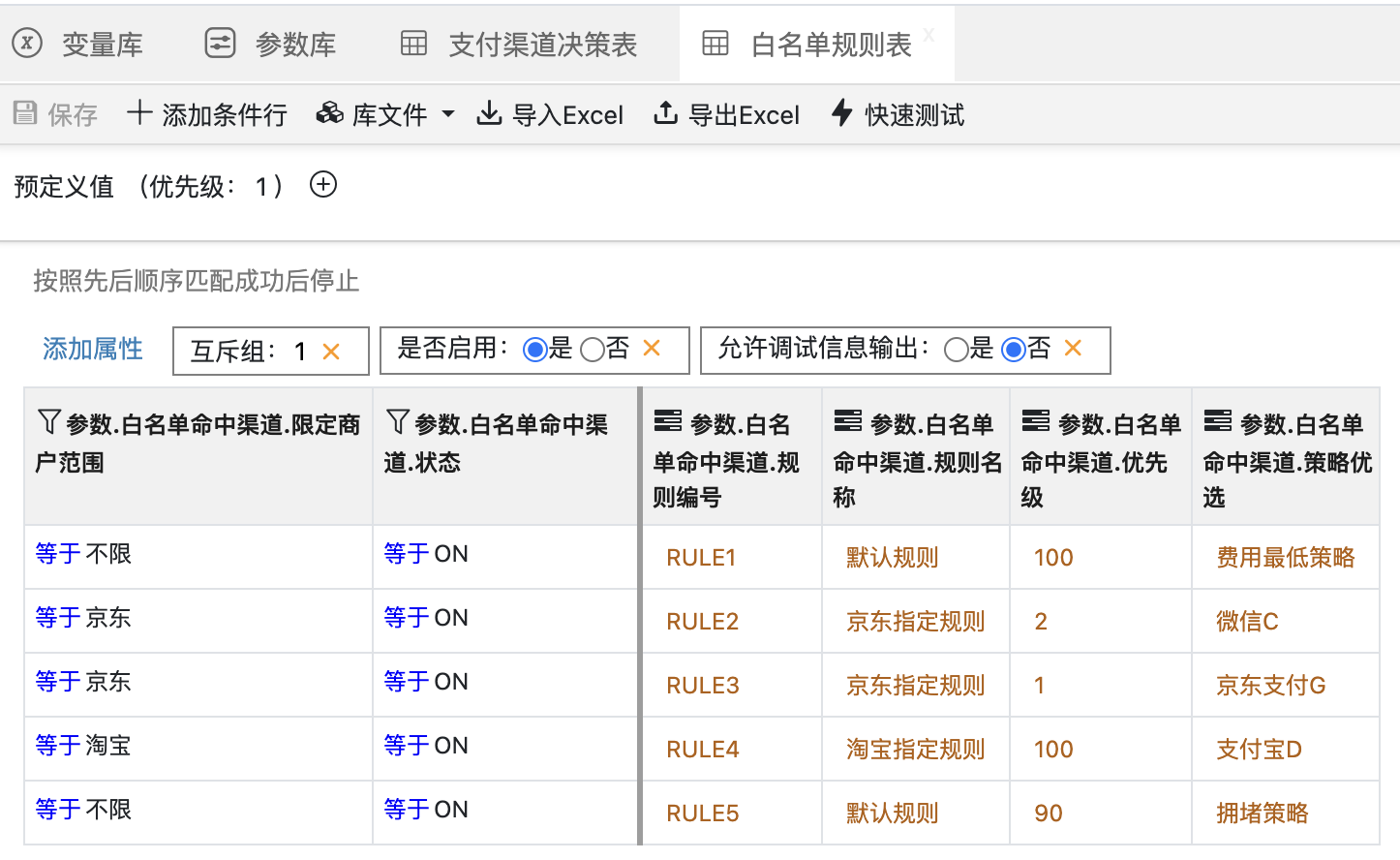Select 是 radio for 是否启用
This screenshot has height=860, width=1400.
pos(534,350)
